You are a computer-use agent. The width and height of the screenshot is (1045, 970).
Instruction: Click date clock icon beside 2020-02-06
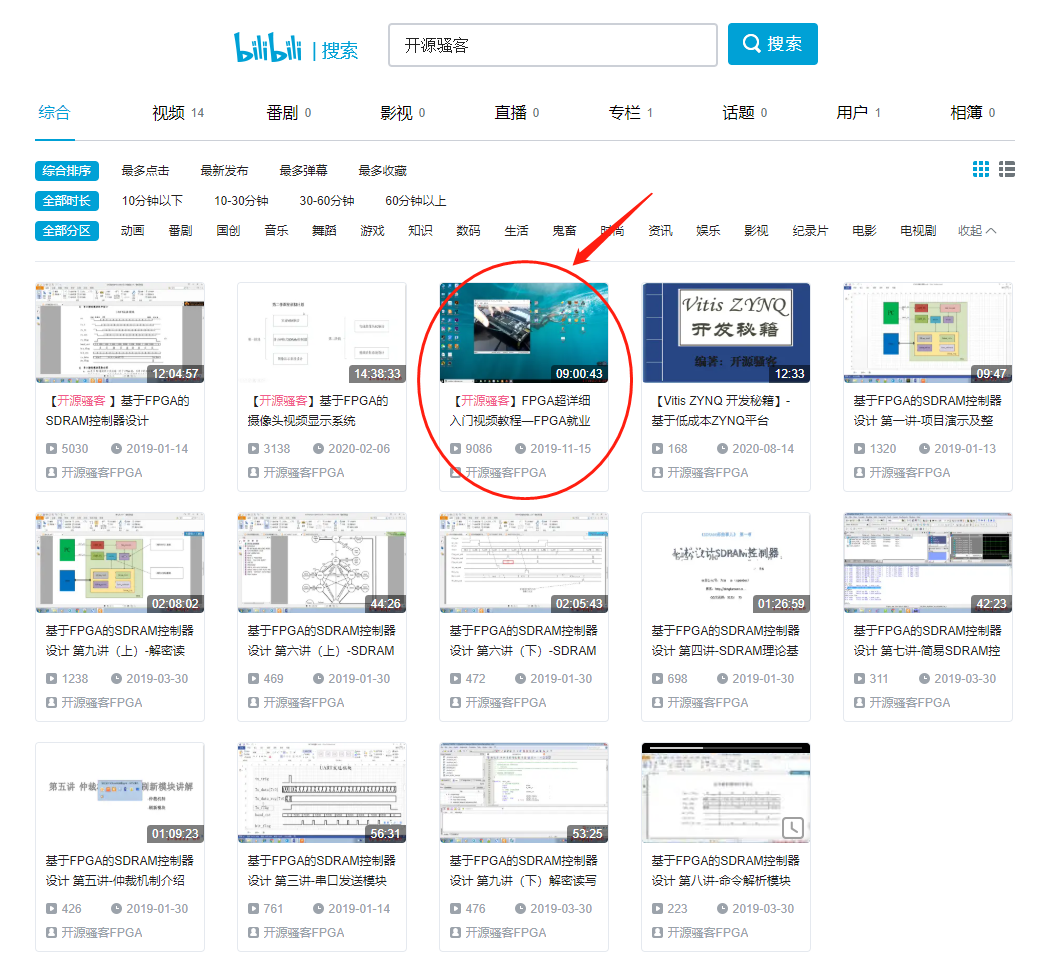[x=319, y=449]
